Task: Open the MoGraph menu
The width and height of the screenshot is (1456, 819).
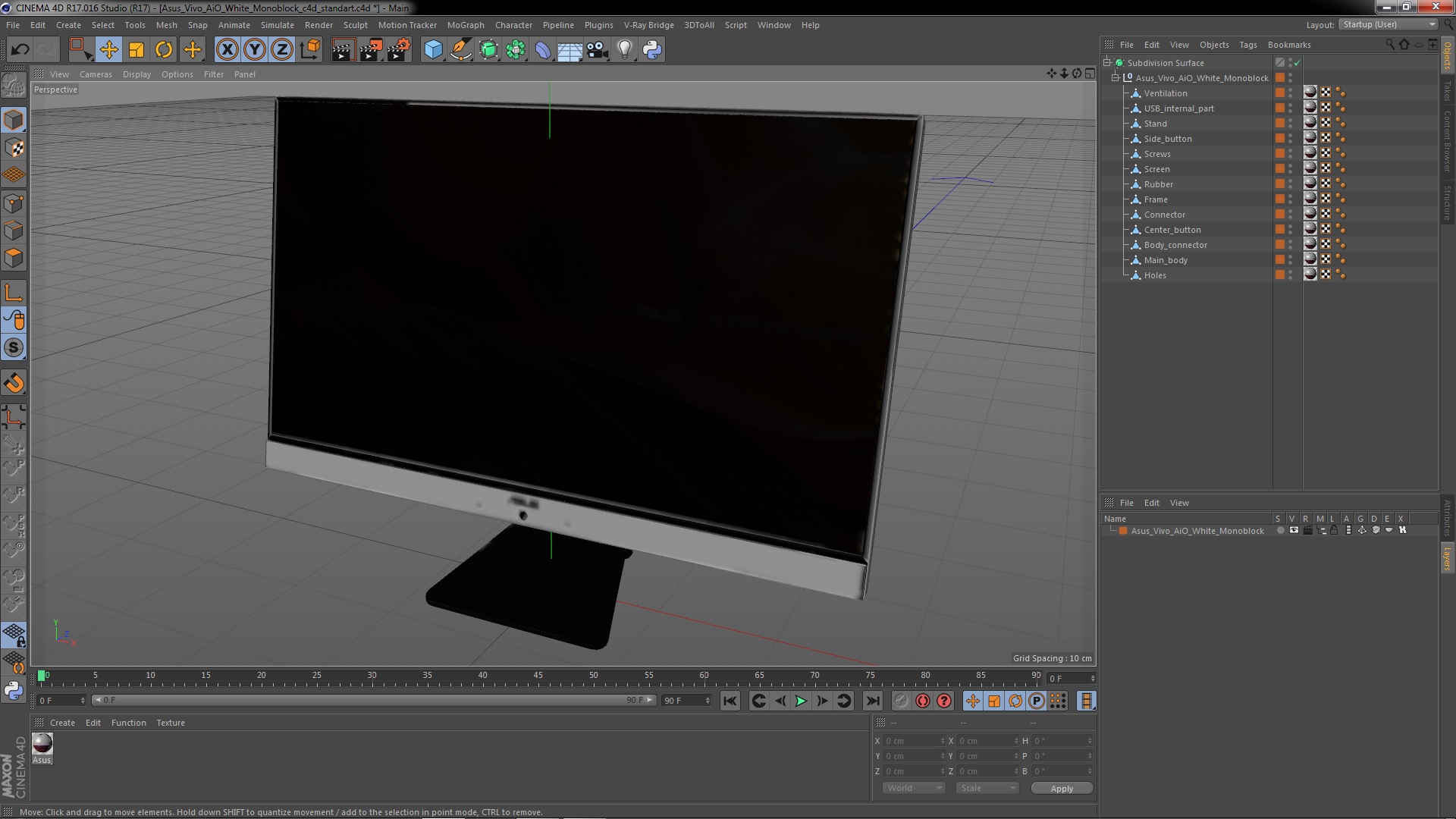Action: click(466, 25)
